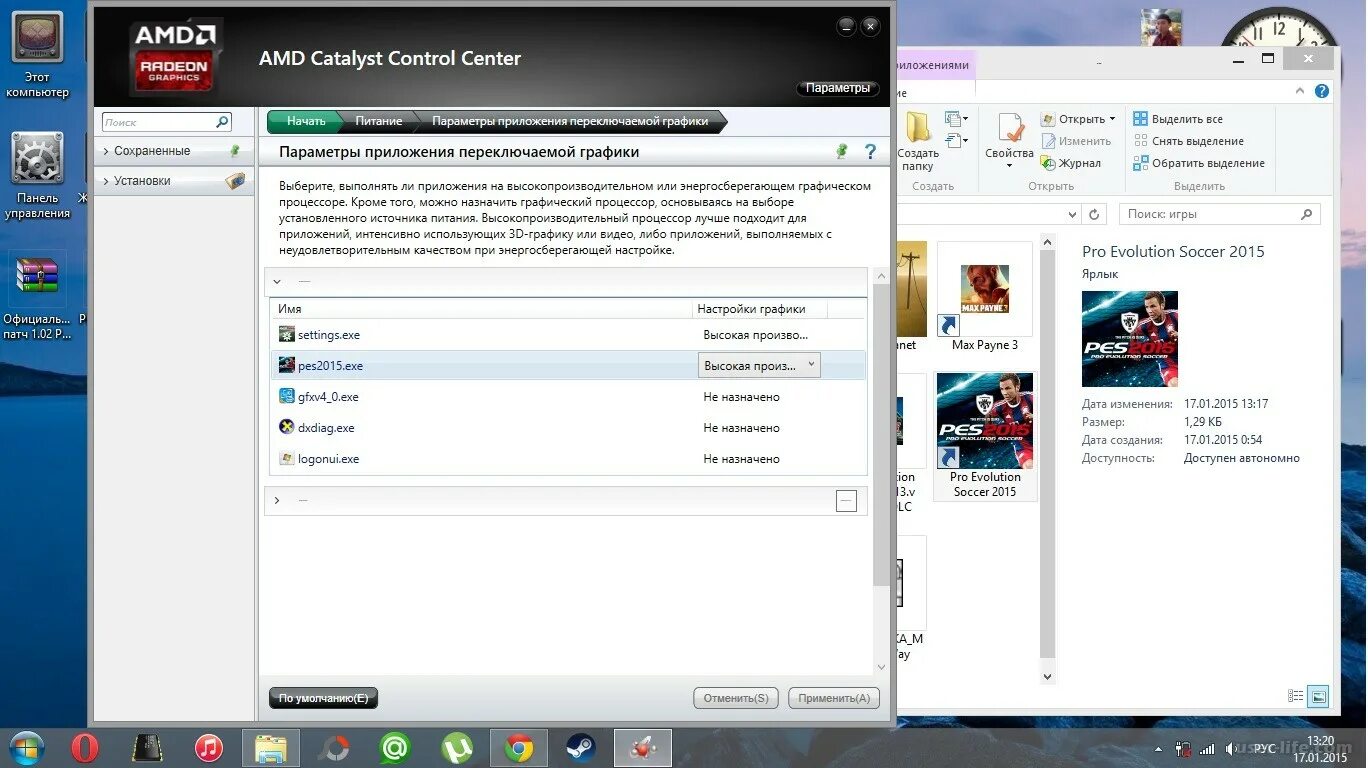Image resolution: width=1368 pixels, height=768 pixels.
Task: Click the dxdiag.exe application icon
Action: coord(287,427)
